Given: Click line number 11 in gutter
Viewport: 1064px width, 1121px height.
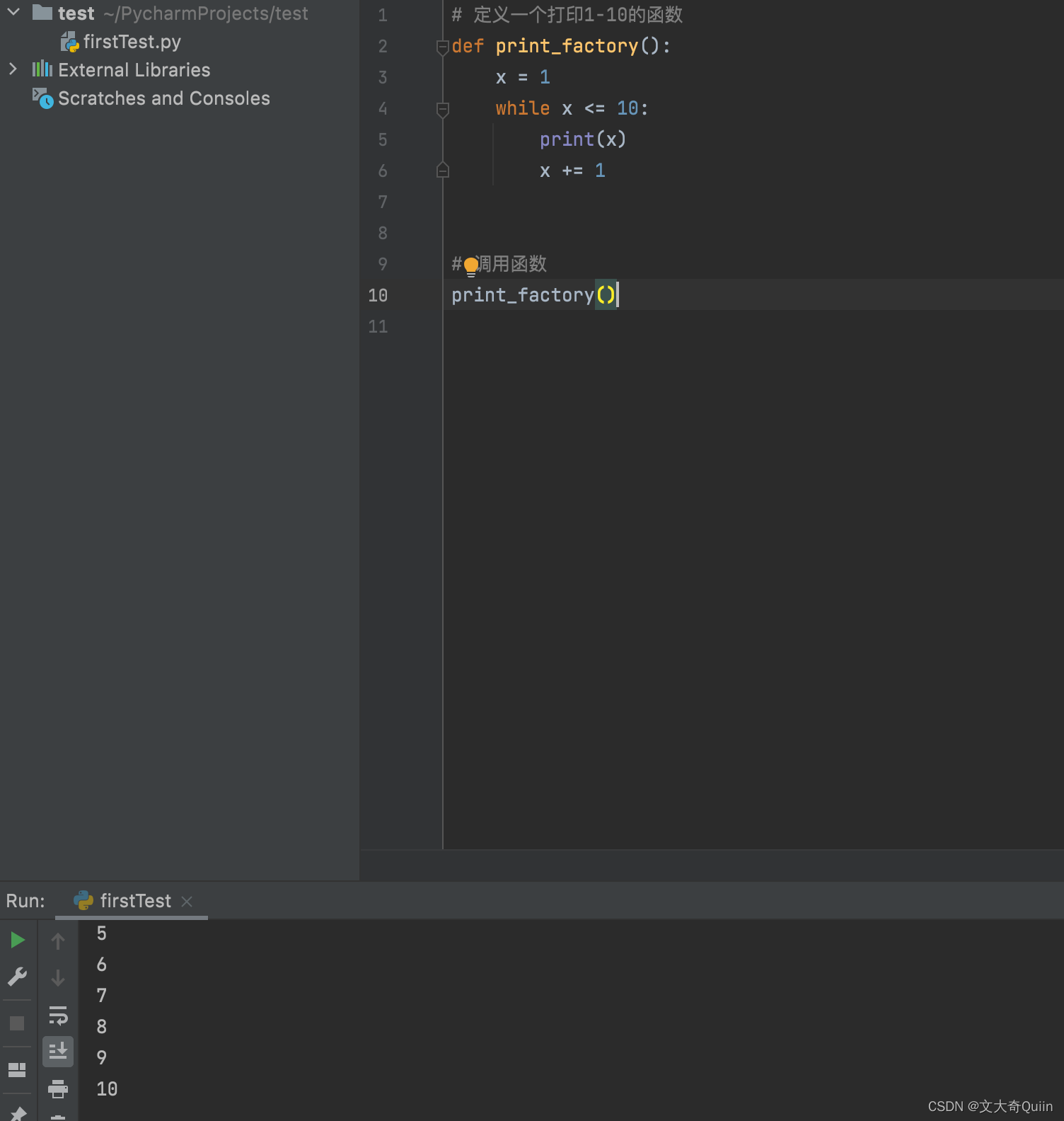Looking at the screenshot, I should click(378, 326).
